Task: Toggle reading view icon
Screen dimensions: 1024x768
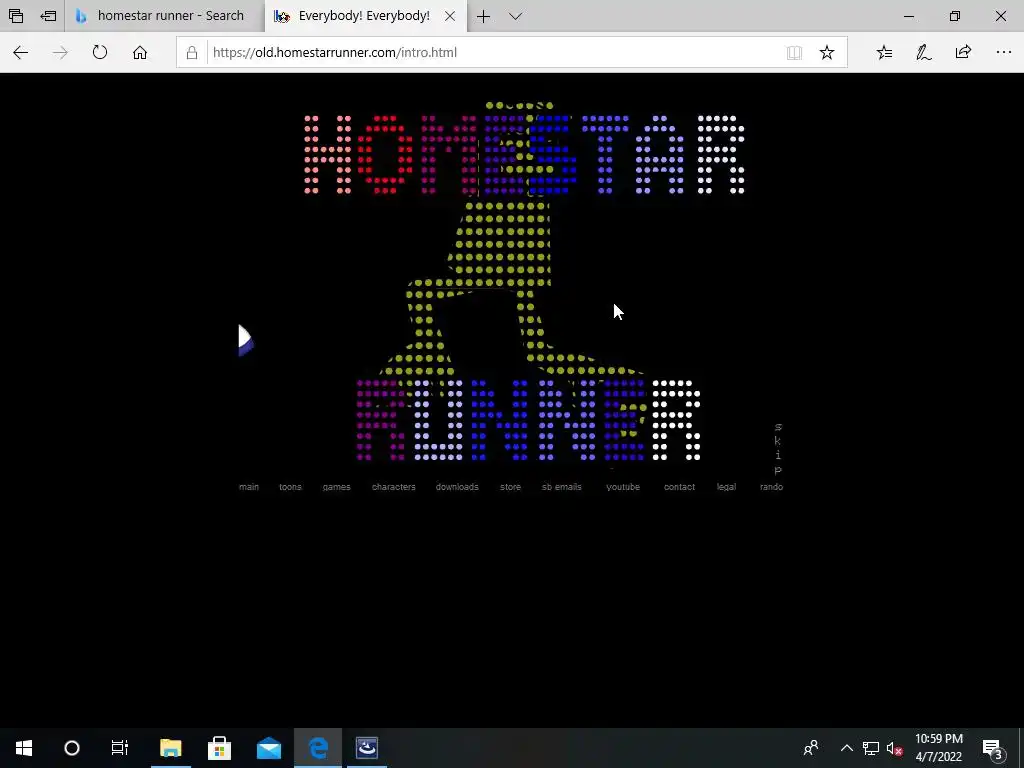Action: pyautogui.click(x=794, y=53)
